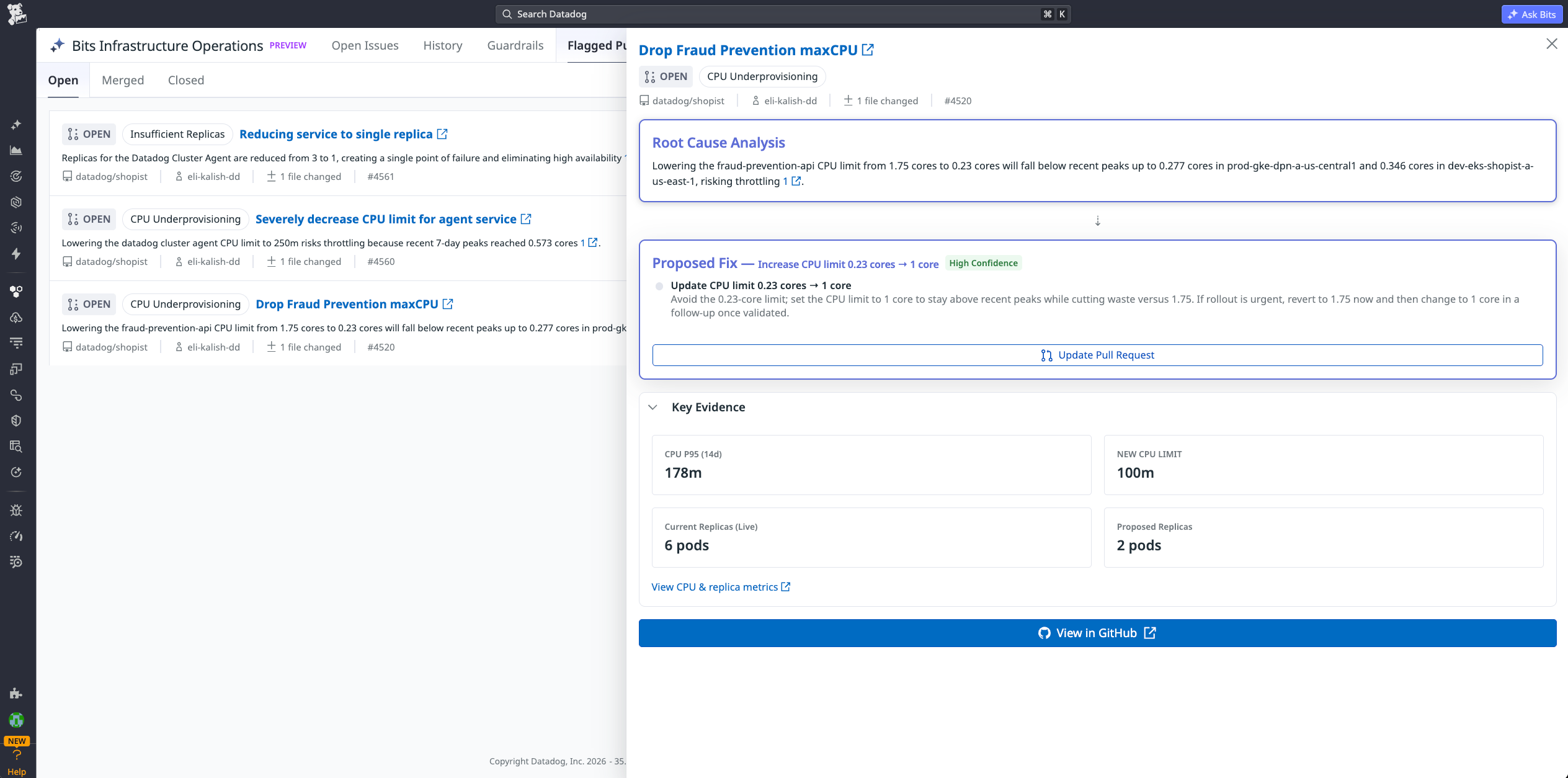Click the PREVIEW label beside page title

click(x=288, y=45)
